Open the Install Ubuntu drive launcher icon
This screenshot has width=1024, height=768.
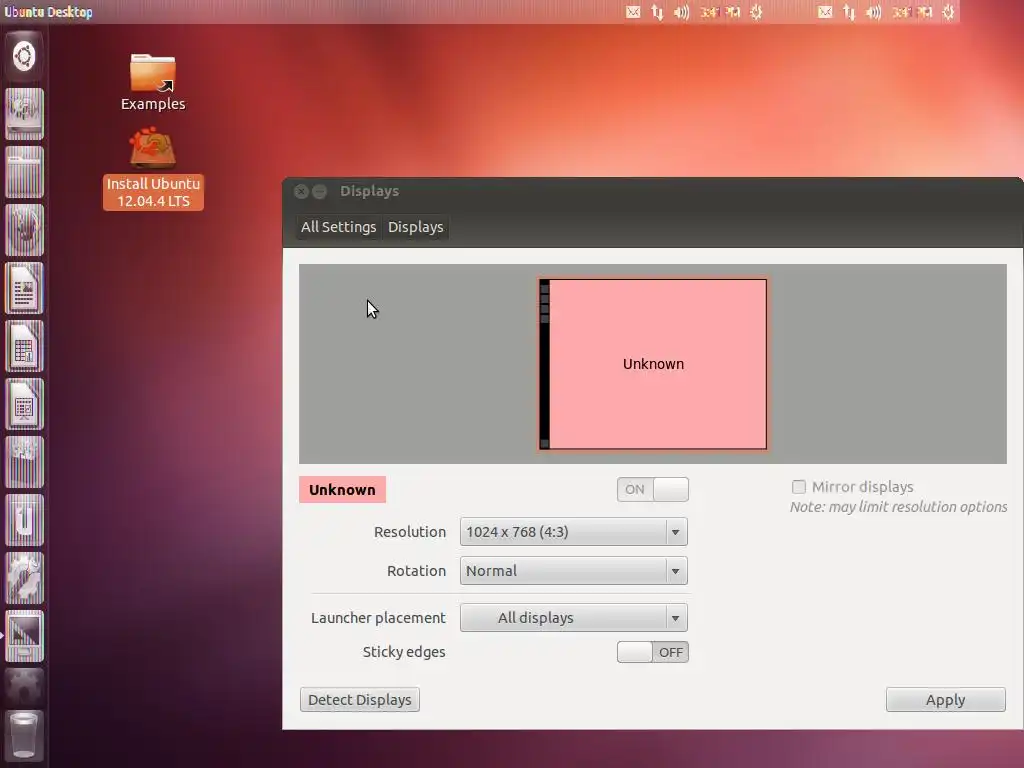(24, 114)
